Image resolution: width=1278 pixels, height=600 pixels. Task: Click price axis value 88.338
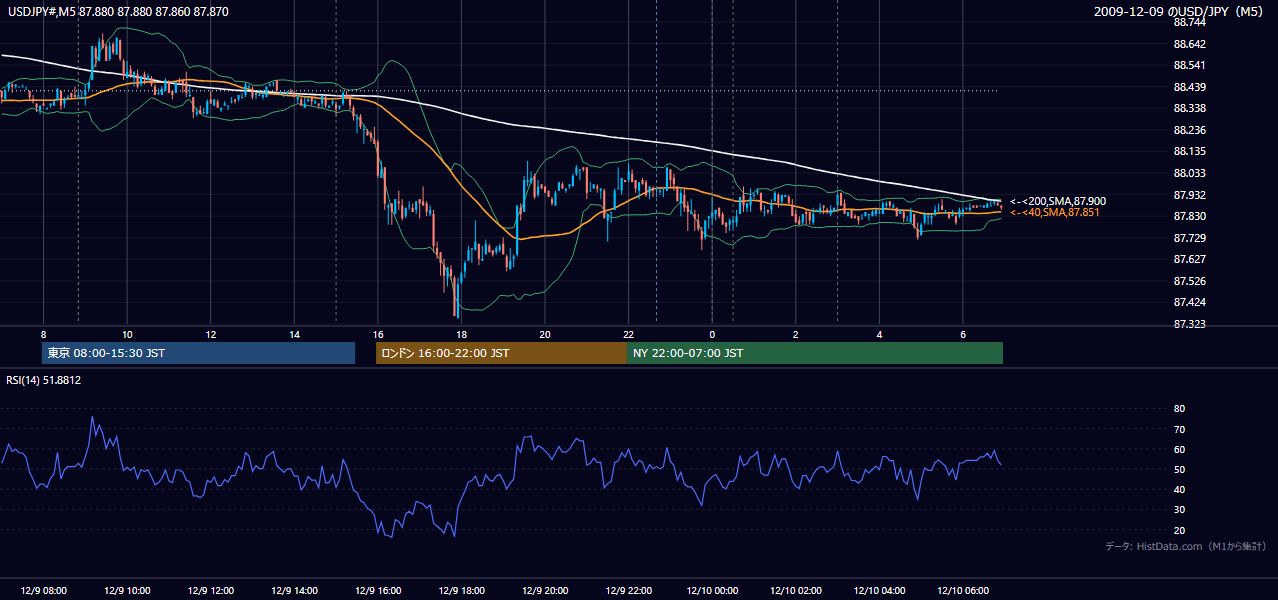(1191, 108)
